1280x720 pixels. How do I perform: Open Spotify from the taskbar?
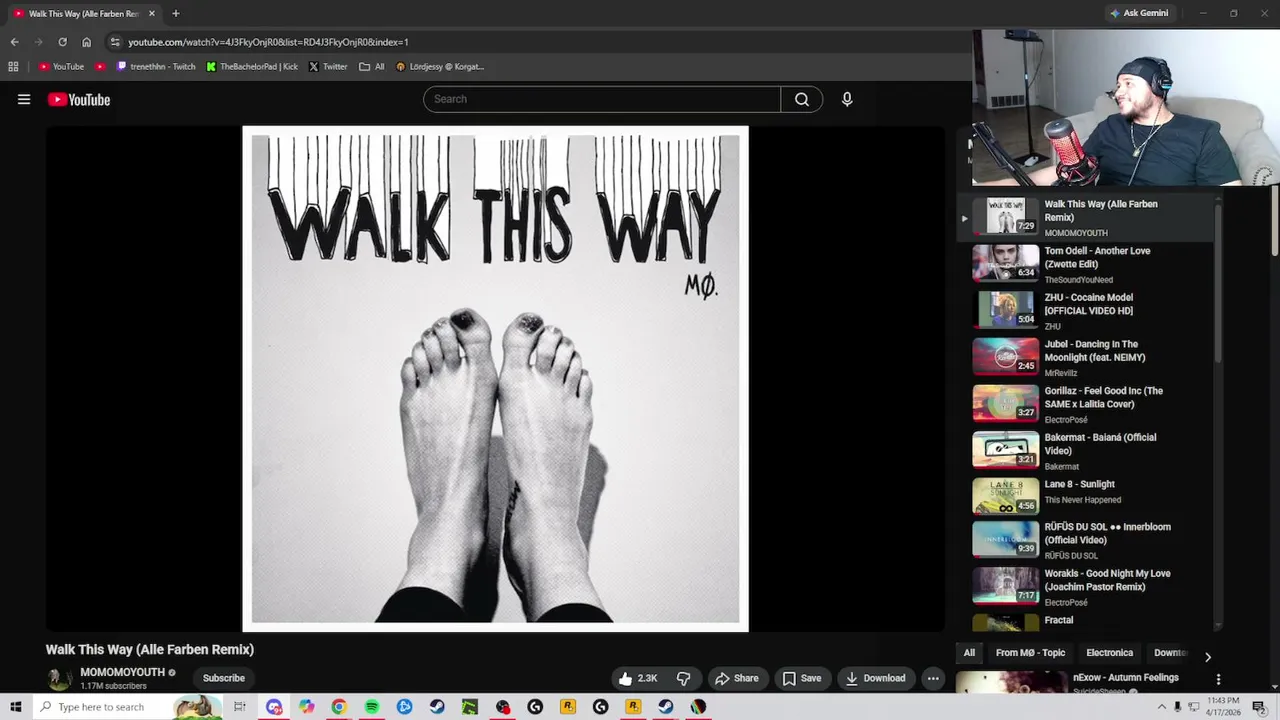(x=372, y=707)
